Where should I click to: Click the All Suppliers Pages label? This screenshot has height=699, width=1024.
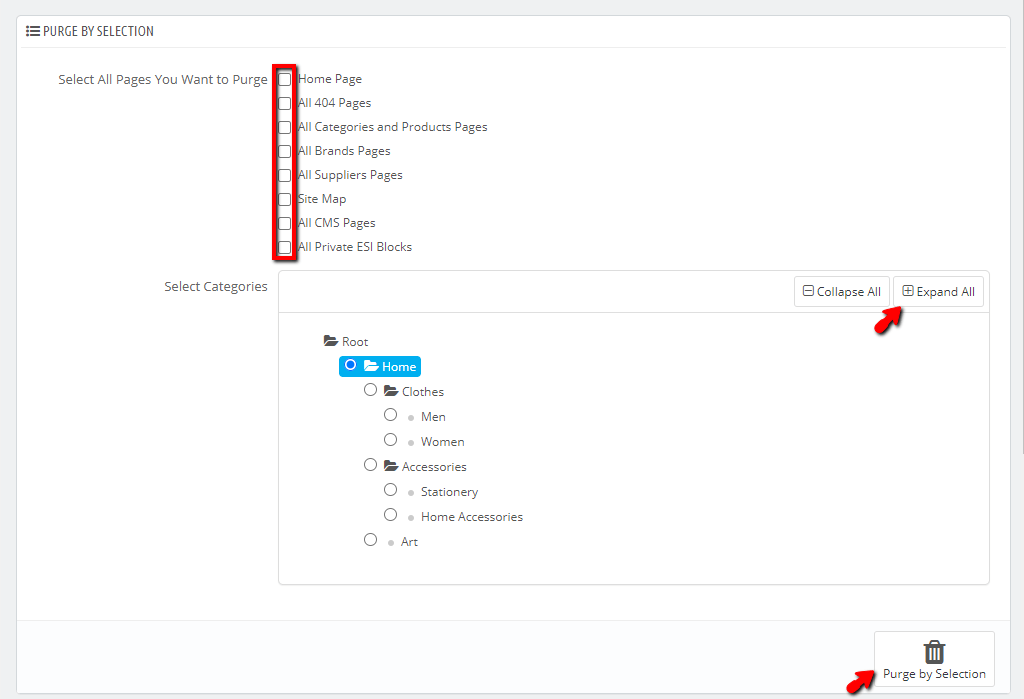coord(350,175)
